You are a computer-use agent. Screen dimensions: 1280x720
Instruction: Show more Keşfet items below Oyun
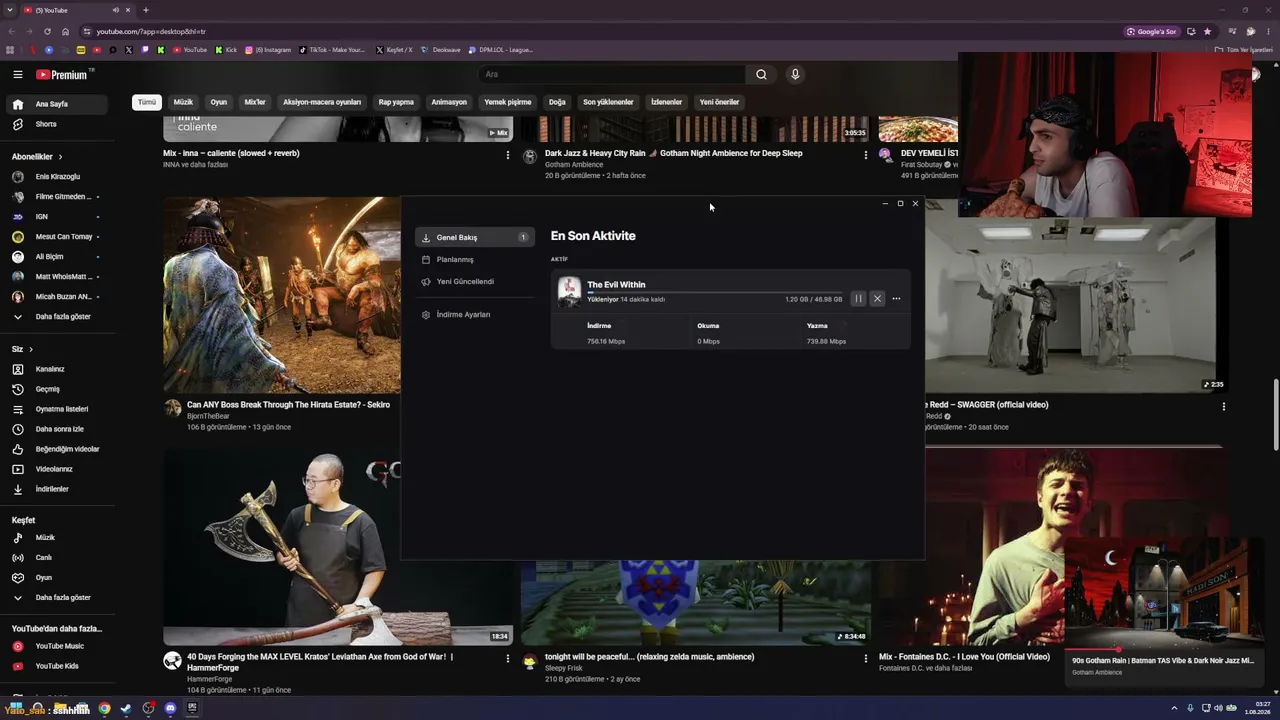coord(58,598)
